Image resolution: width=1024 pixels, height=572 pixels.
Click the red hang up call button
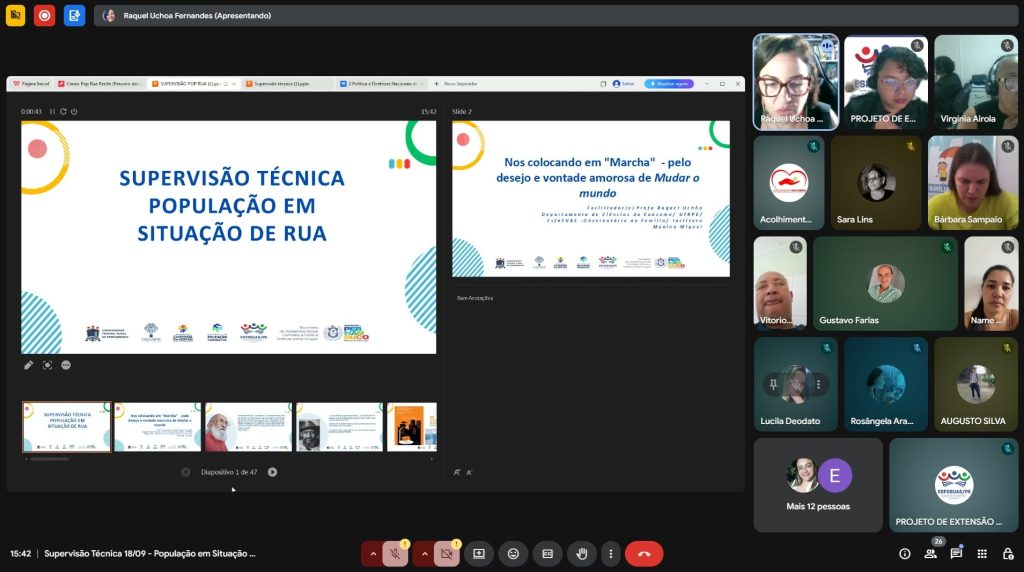tap(644, 554)
